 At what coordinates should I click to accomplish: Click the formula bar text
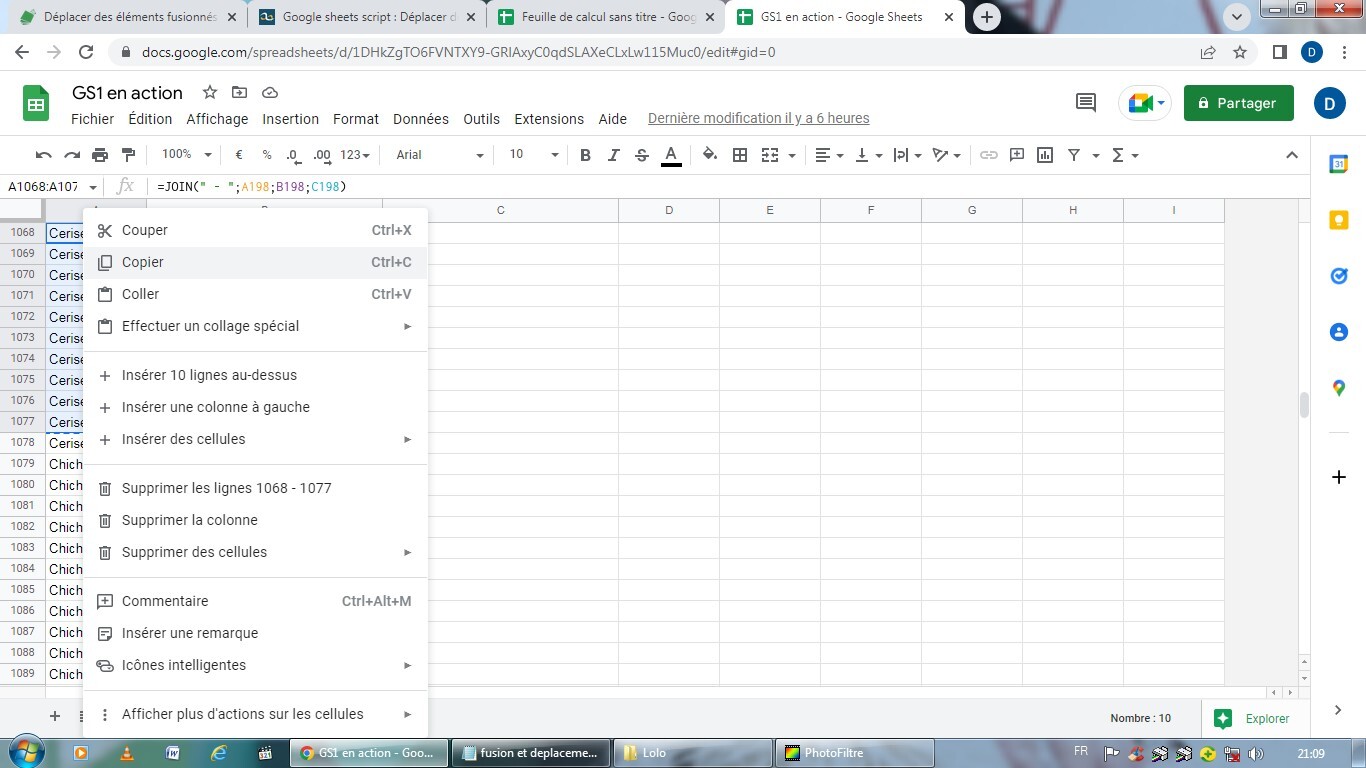pyautogui.click(x=252, y=187)
